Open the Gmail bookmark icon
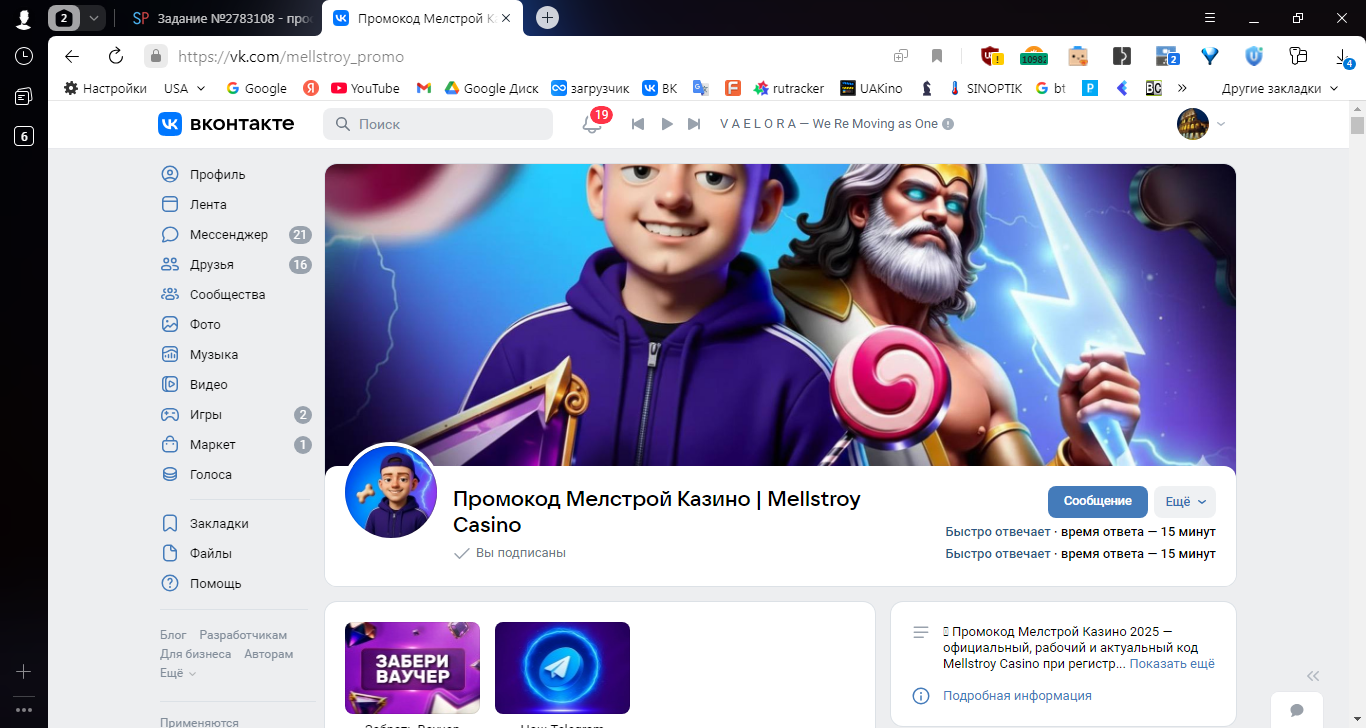This screenshot has width=1366, height=728. point(424,88)
